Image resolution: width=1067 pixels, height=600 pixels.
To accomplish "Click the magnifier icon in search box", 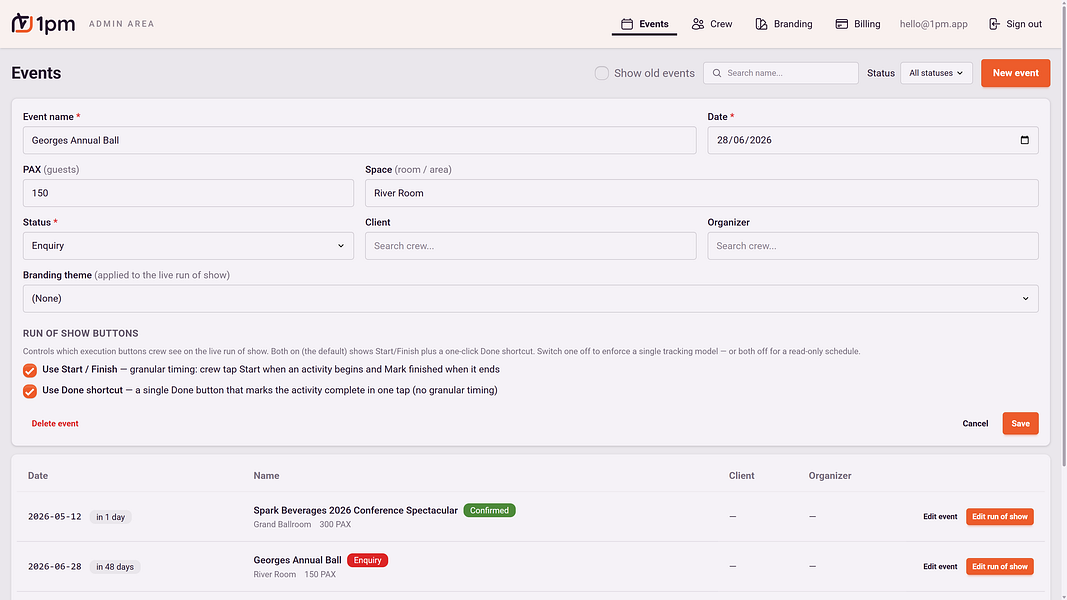I will (x=717, y=73).
